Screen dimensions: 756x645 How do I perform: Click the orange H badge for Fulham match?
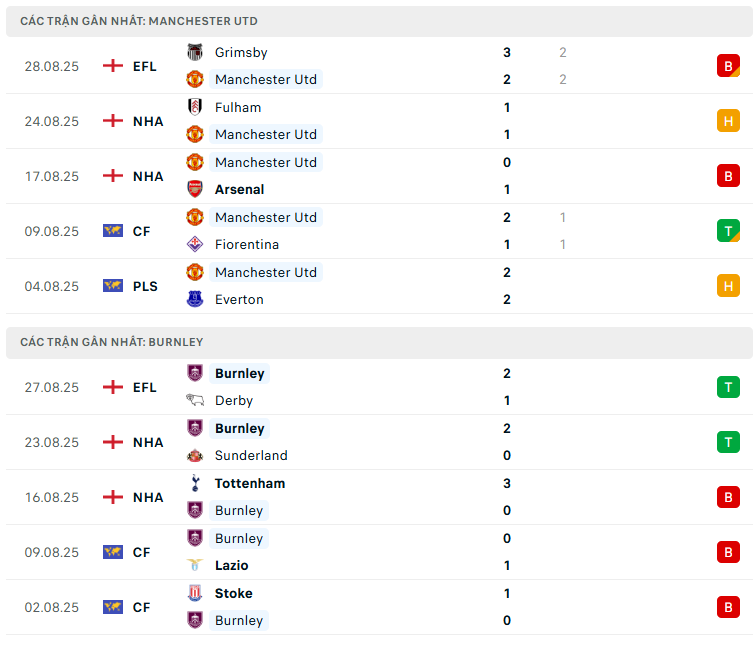(728, 121)
